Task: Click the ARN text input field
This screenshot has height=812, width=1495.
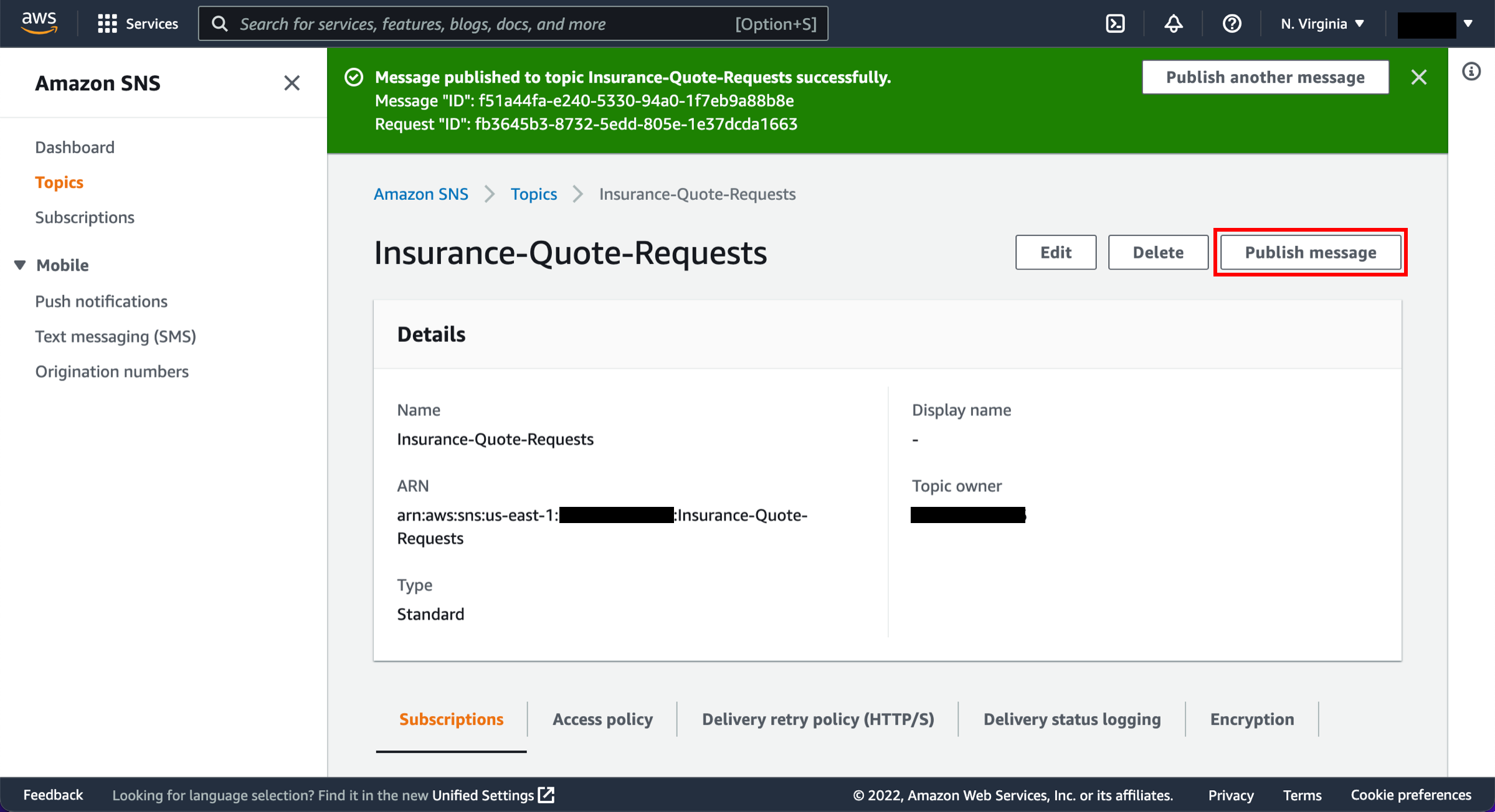Action: click(x=601, y=527)
